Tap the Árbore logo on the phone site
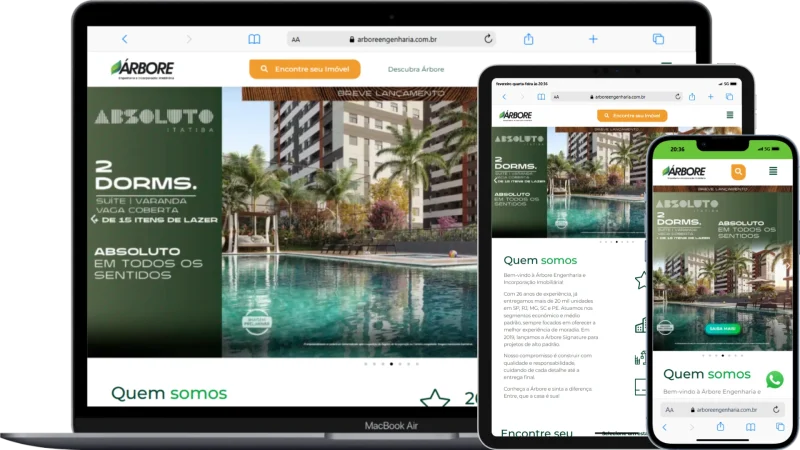Image resolution: width=800 pixels, height=450 pixels. pyautogui.click(x=683, y=172)
